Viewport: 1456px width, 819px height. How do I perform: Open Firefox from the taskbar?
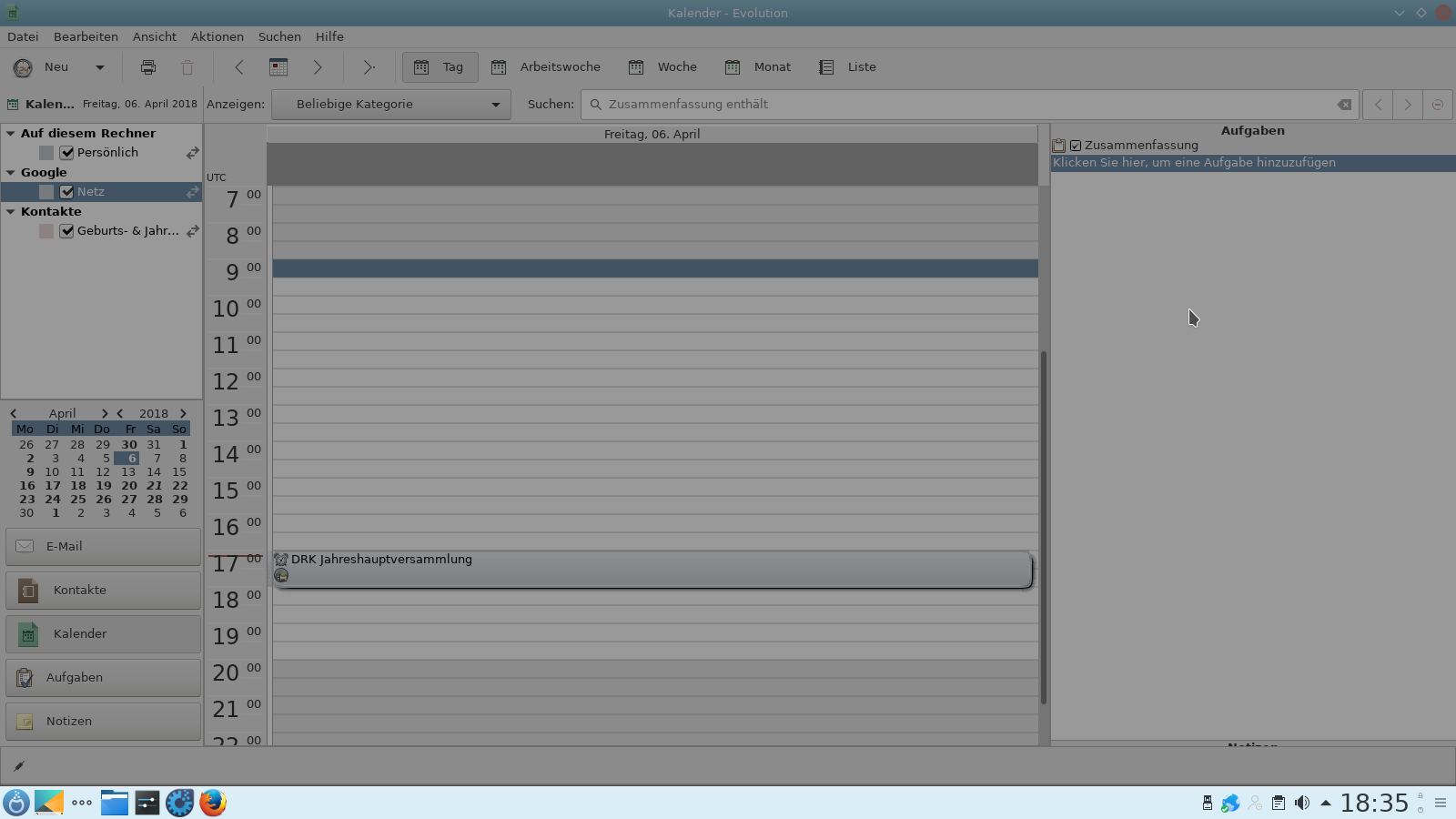coord(213,803)
